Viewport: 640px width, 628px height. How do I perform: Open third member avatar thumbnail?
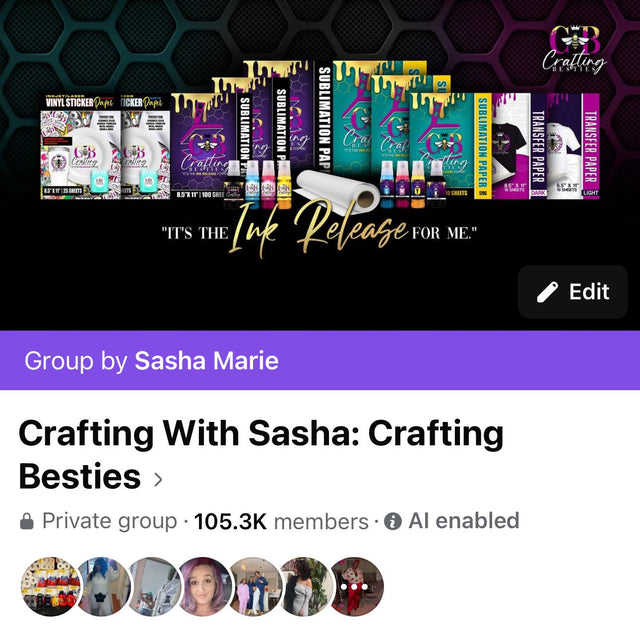(152, 586)
